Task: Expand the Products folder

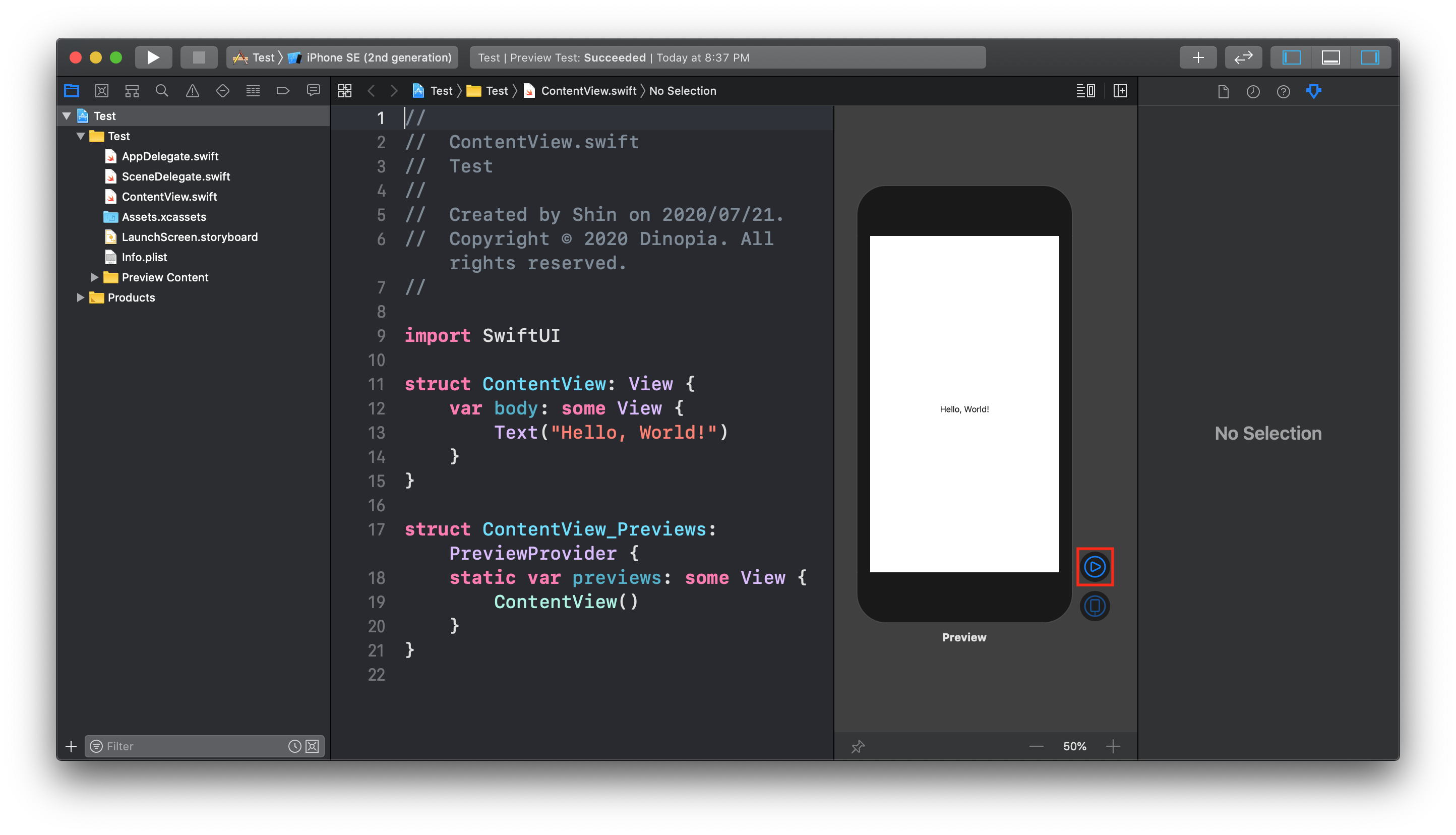Action: [x=80, y=297]
